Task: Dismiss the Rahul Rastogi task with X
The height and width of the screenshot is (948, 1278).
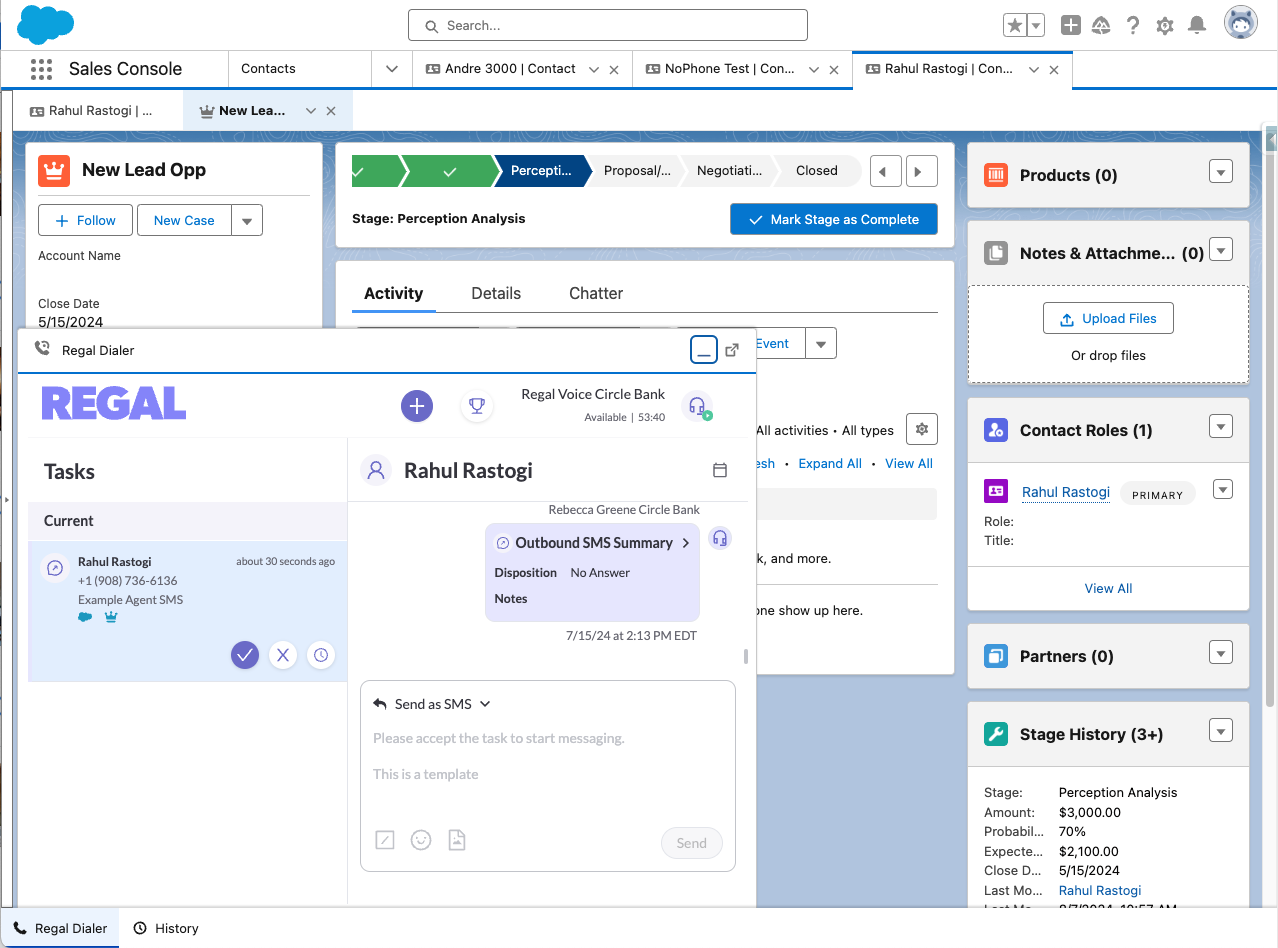Action: [283, 655]
